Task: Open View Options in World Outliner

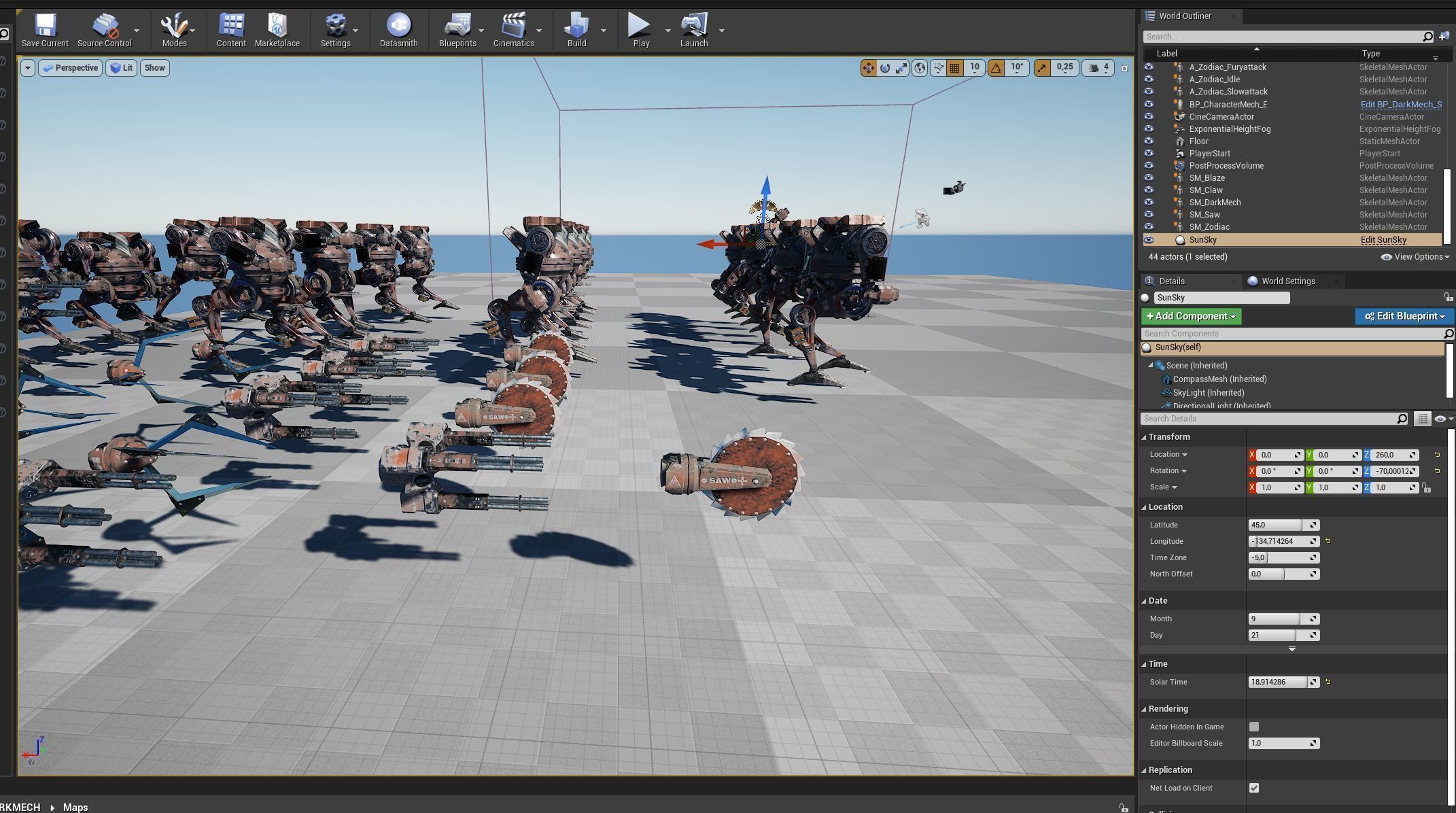Action: click(x=1416, y=257)
